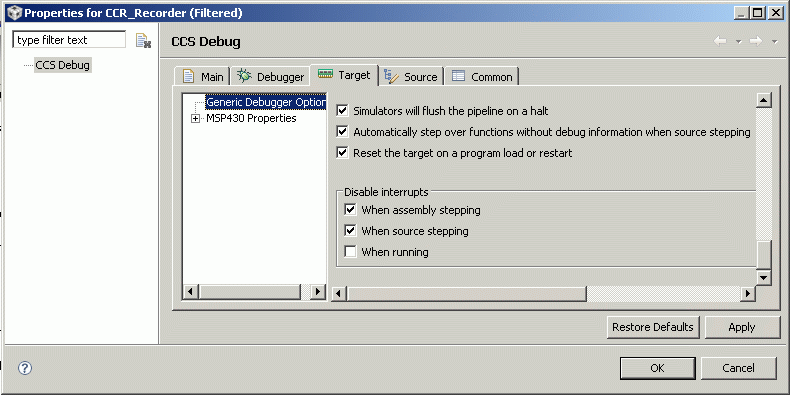Expand the MSP430 Properties tree node
Image resolution: width=790 pixels, height=395 pixels.
click(195, 119)
